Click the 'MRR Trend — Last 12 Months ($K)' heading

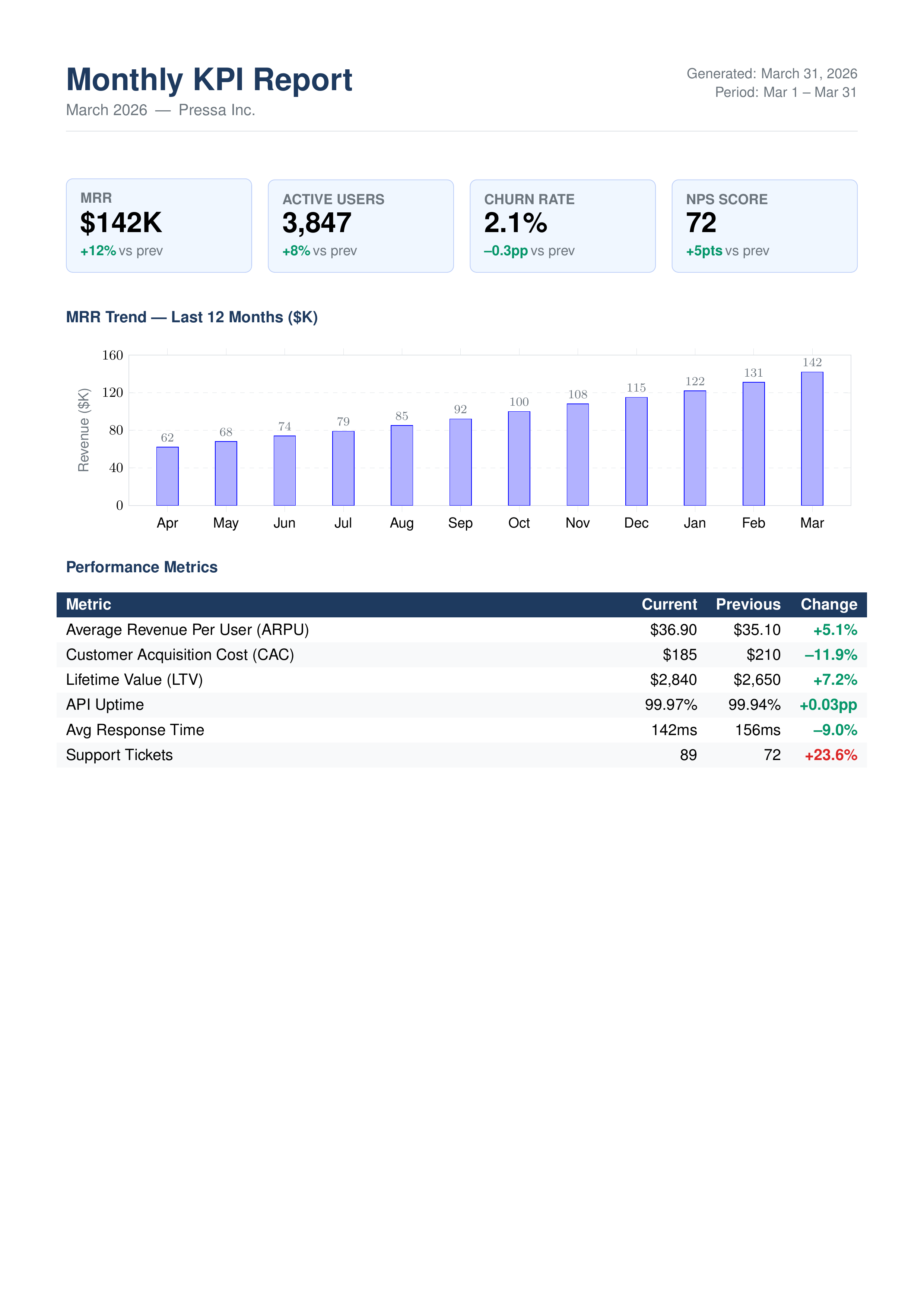(192, 317)
